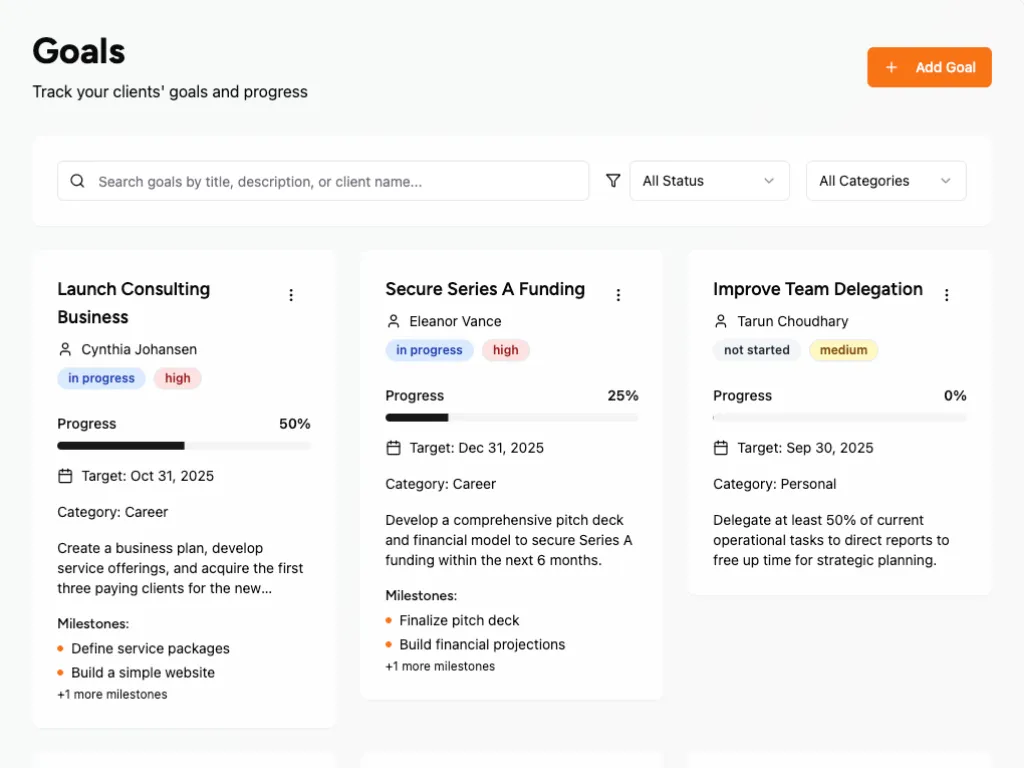
Task: Click person icon next to Tarun Choudhary
Action: 721,321
